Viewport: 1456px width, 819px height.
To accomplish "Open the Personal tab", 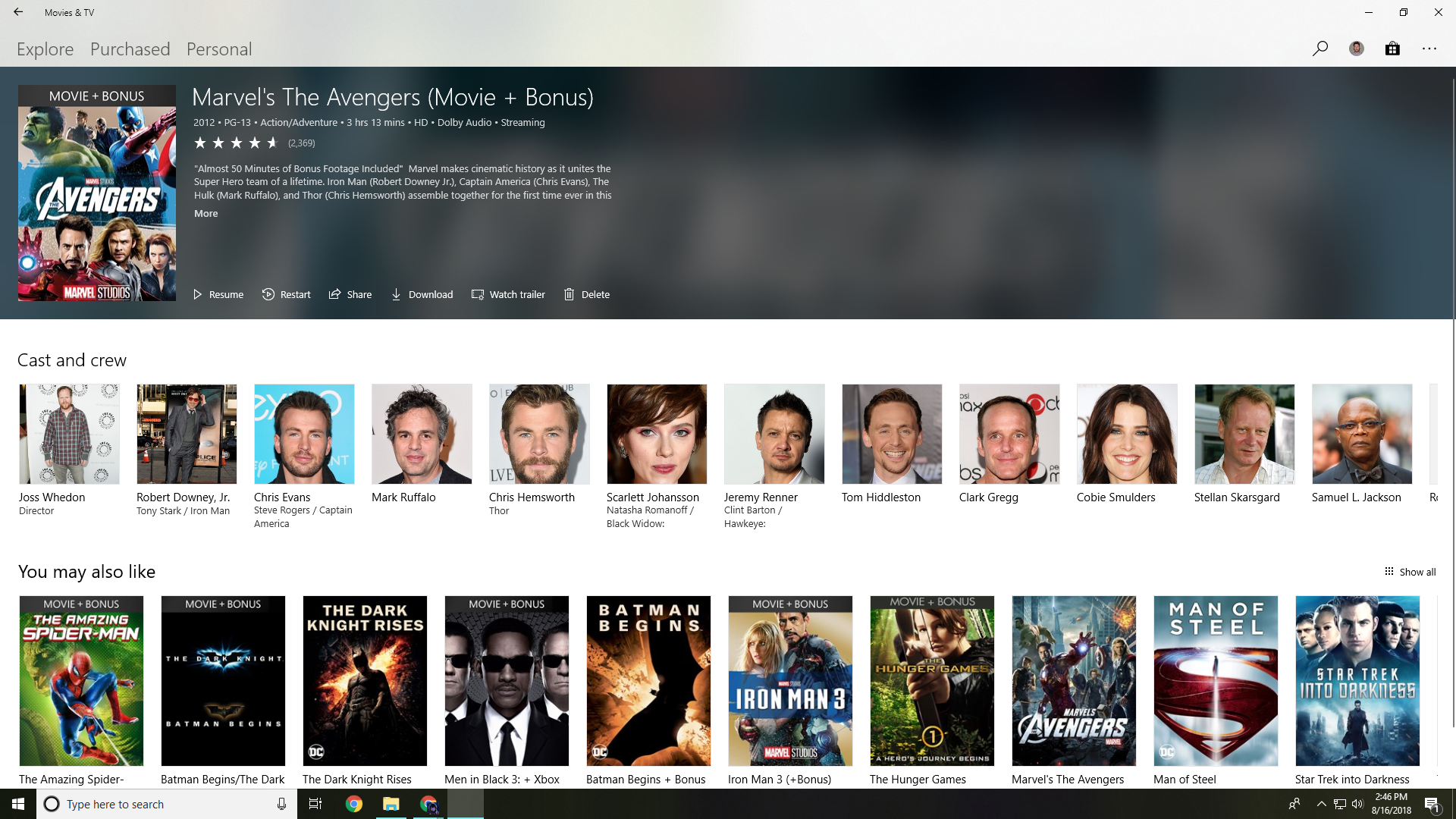I will coord(219,49).
